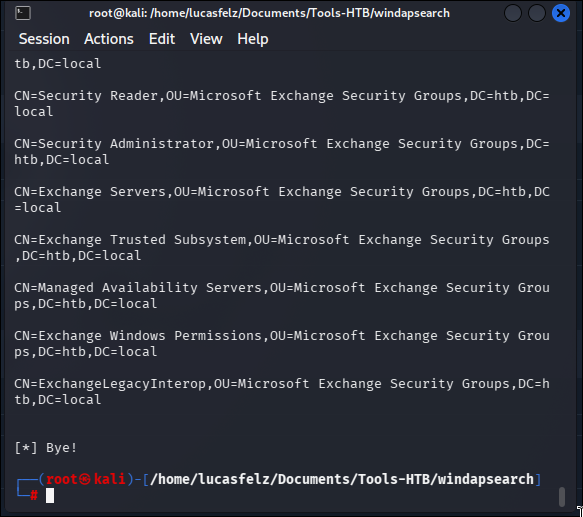
Task: Click the CN=Exchange Trusted Subsystem line
Action: (282, 248)
